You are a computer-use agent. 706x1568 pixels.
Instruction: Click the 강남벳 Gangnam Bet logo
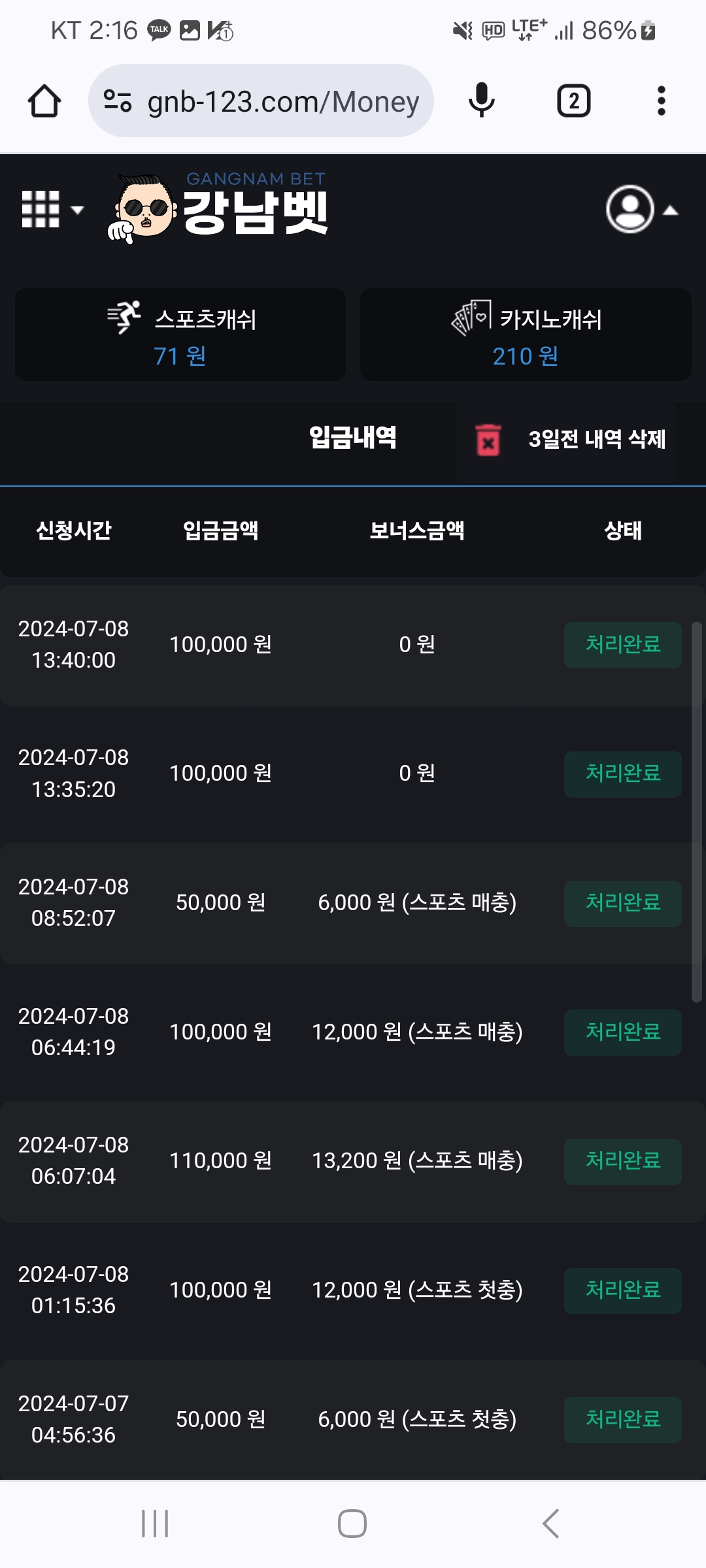pos(219,209)
